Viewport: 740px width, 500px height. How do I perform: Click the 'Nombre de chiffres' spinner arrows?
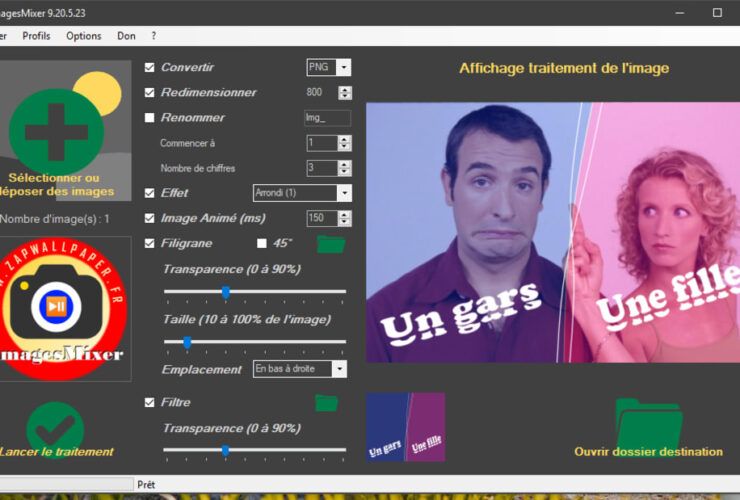point(345,168)
